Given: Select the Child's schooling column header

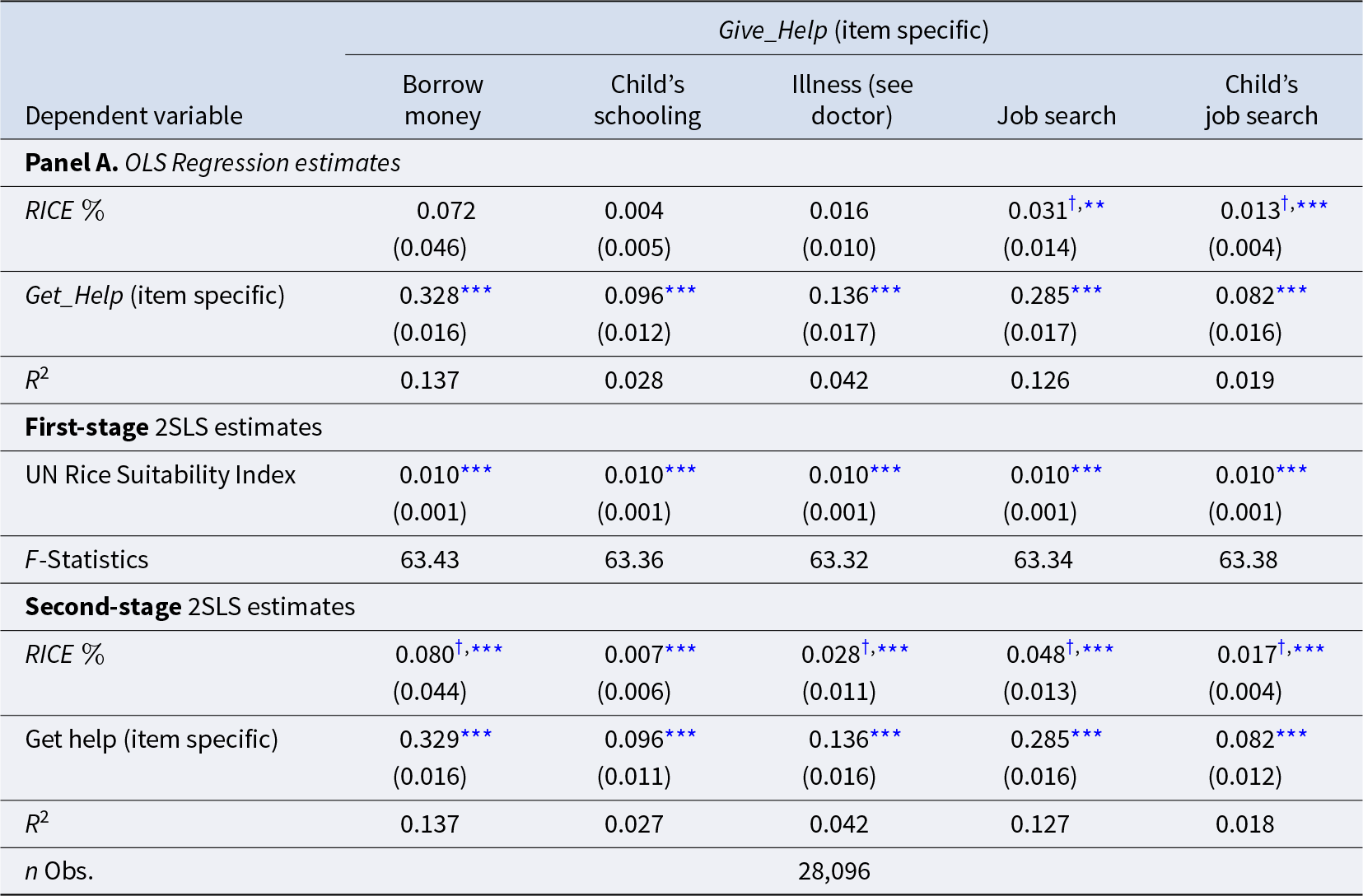Looking at the screenshot, I should point(647,100).
